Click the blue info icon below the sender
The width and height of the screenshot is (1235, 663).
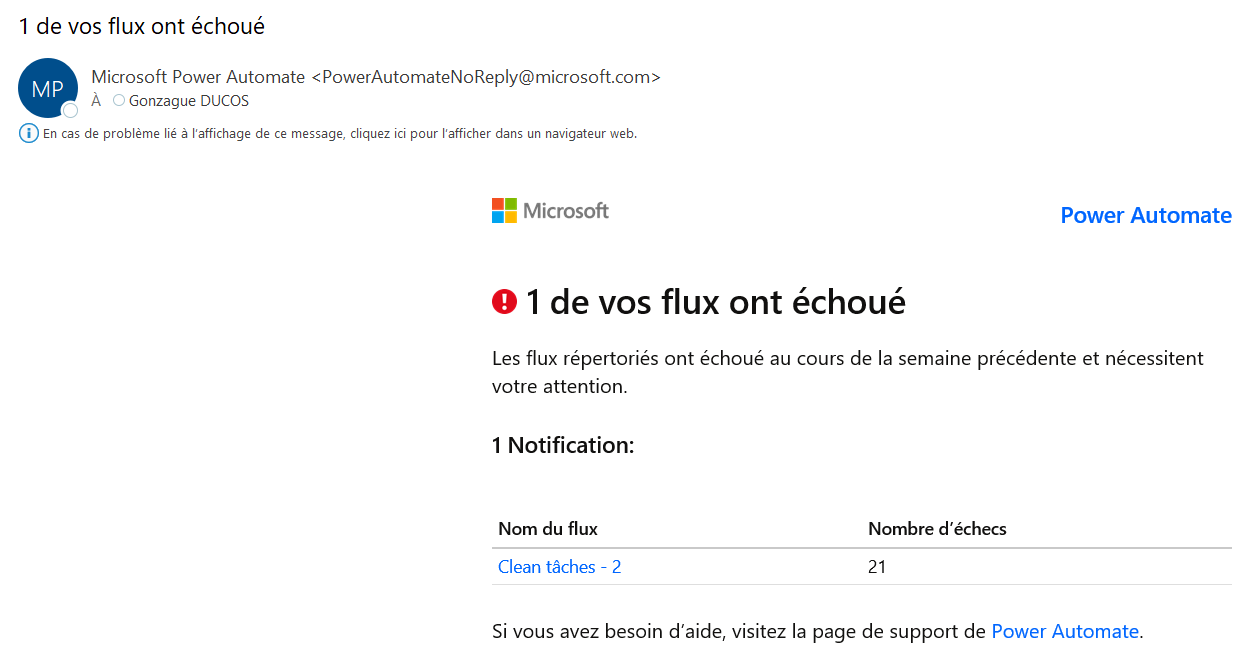point(29,133)
